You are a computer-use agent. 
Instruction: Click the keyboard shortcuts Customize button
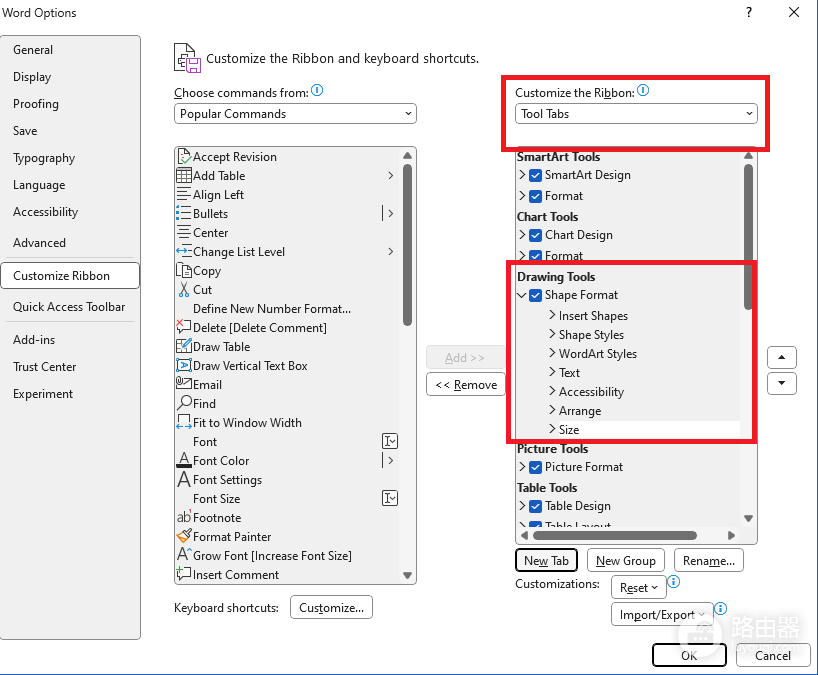point(331,608)
